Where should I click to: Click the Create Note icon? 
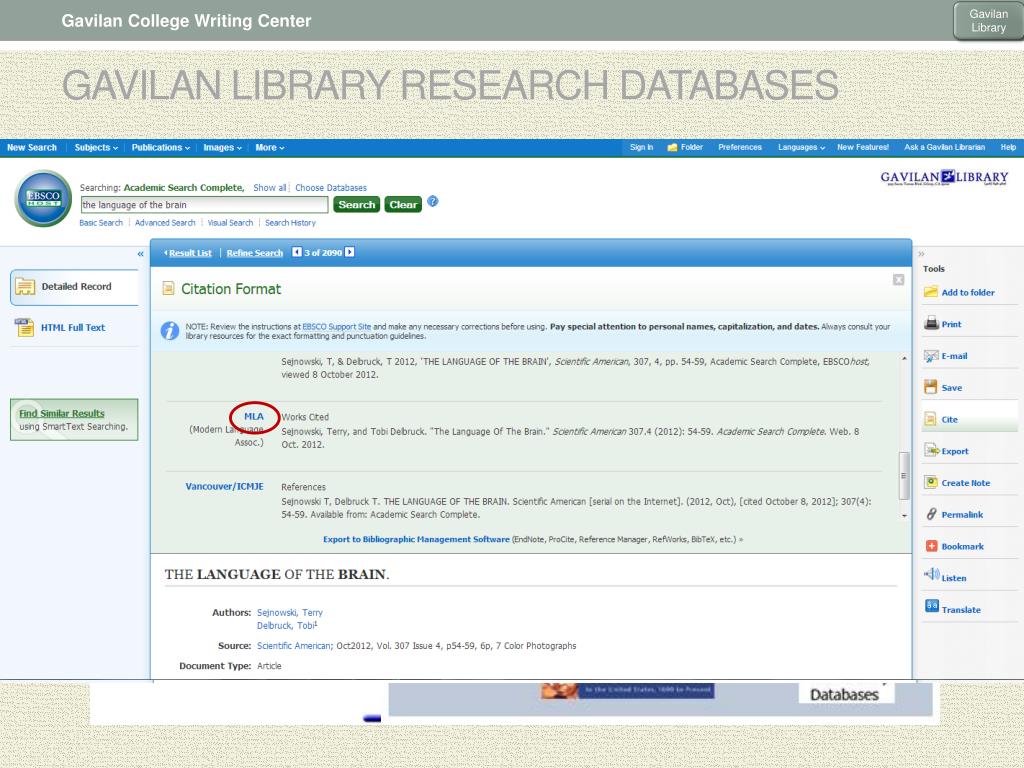coord(931,483)
